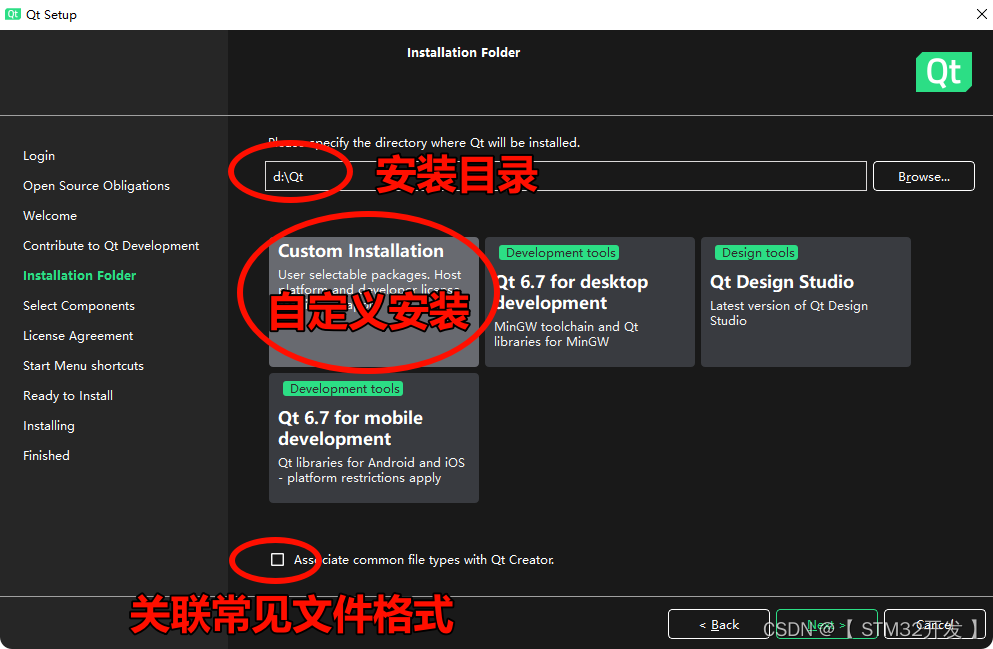
Task: Click Development tools tag on mobile card
Action: click(343, 389)
